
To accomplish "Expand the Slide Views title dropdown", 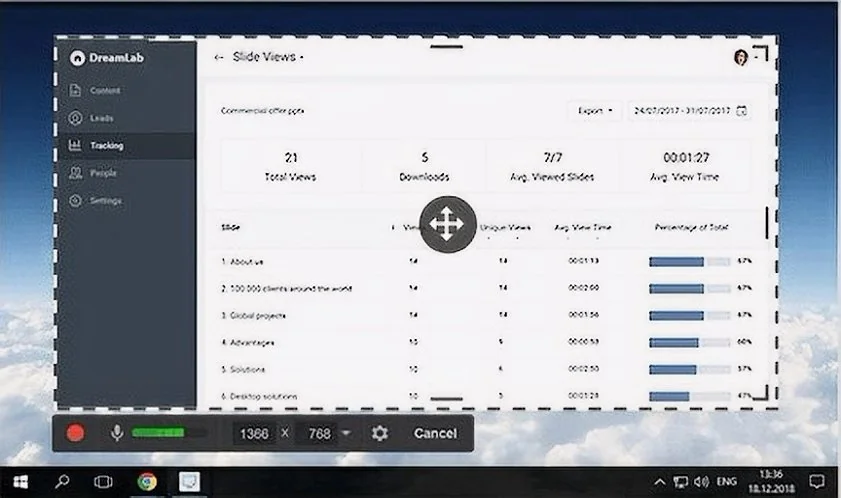I will click(x=302, y=57).
